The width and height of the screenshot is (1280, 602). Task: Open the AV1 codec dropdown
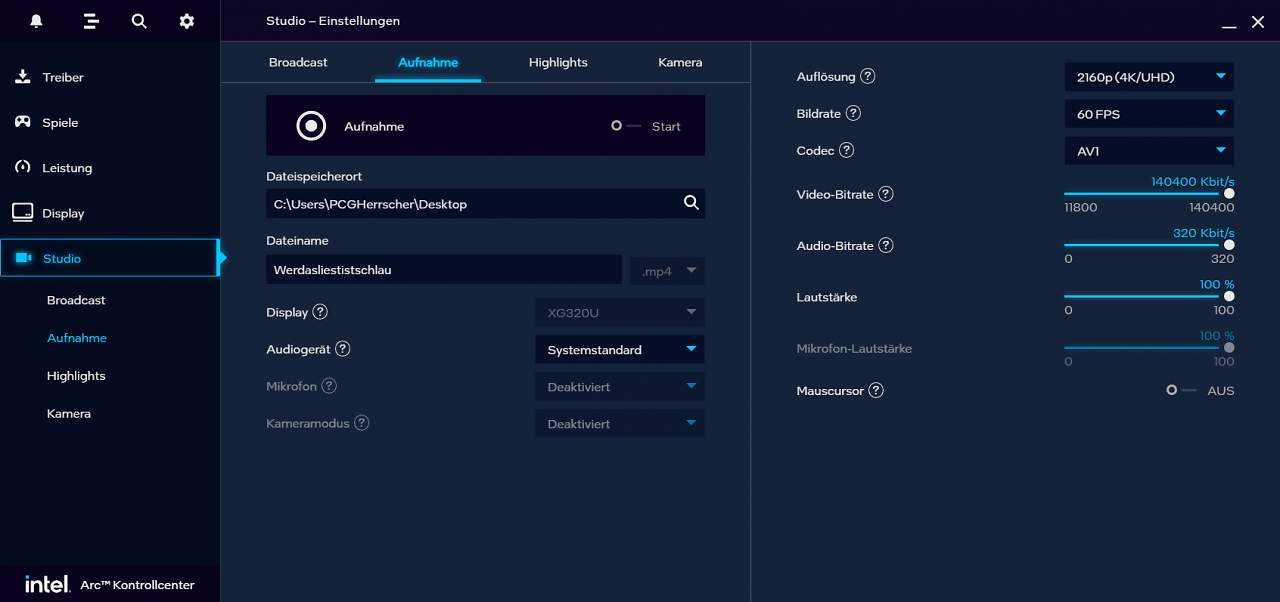pos(1149,151)
